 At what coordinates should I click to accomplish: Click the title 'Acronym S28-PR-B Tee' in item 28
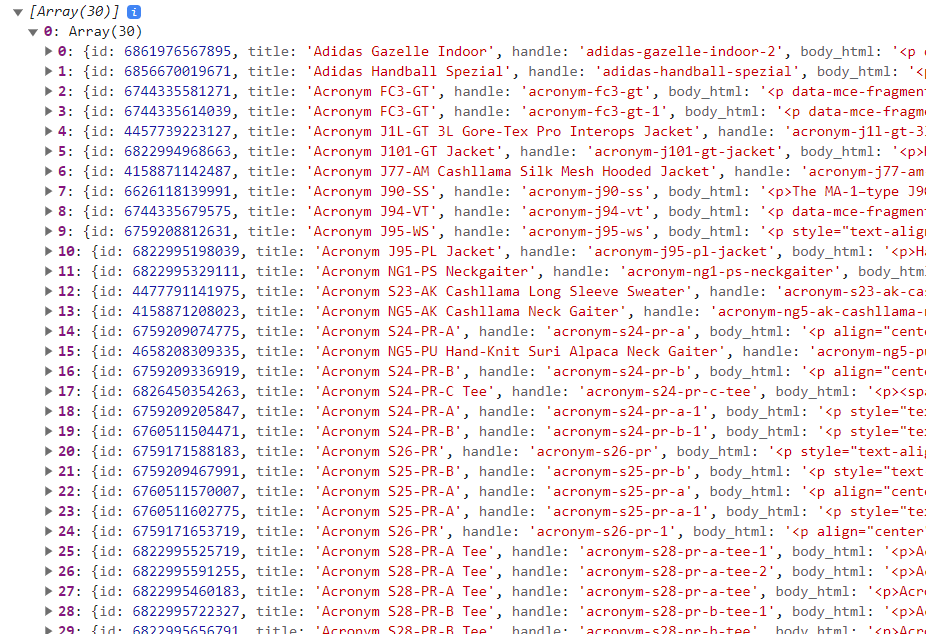[405, 611]
